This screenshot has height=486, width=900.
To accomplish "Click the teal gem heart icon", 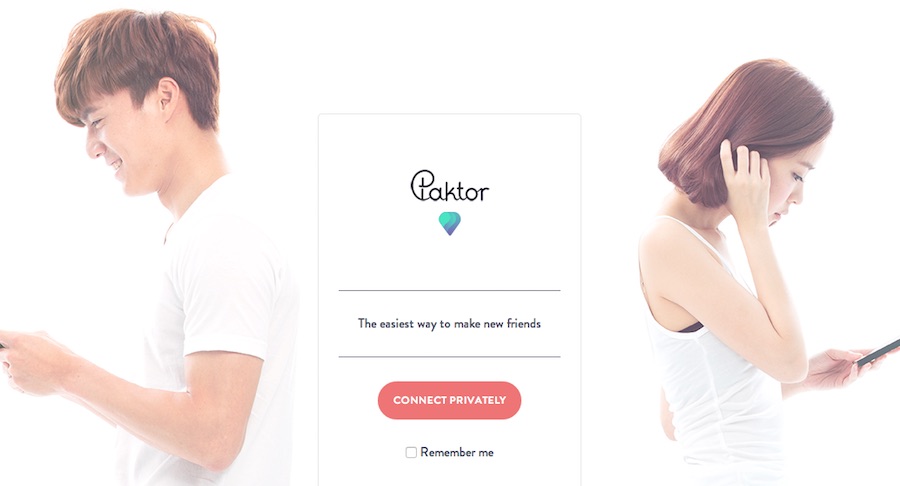I will pyautogui.click(x=449, y=223).
